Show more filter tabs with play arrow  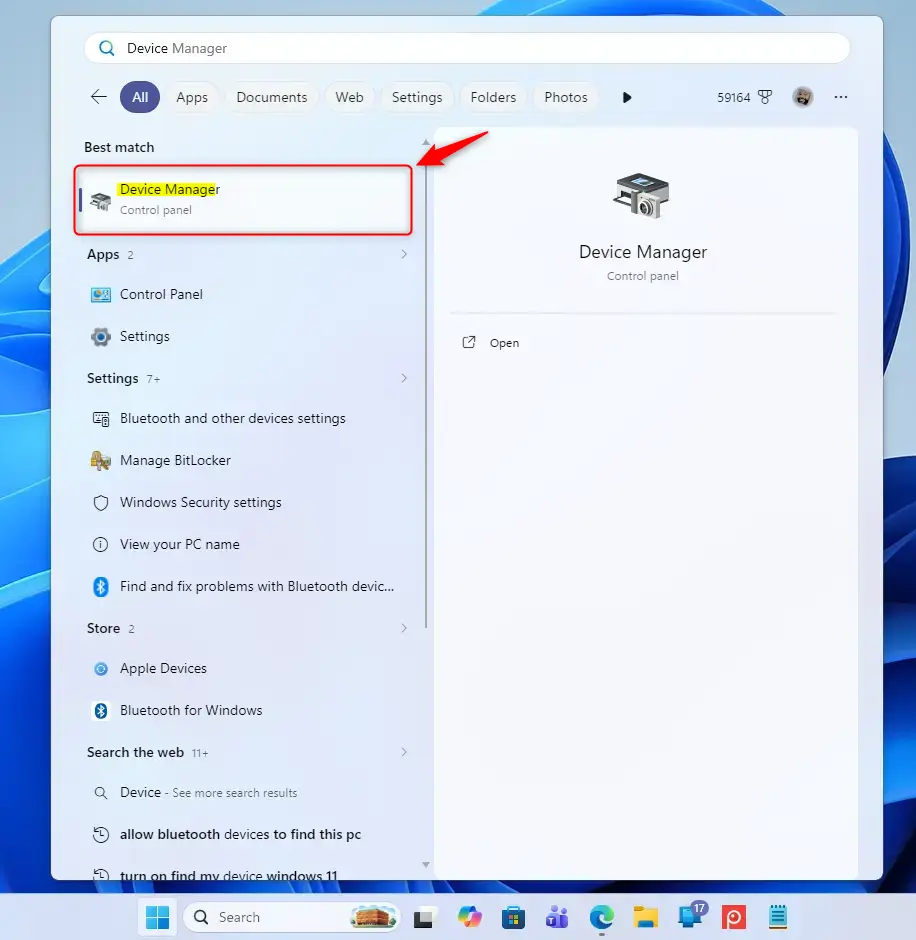626,97
